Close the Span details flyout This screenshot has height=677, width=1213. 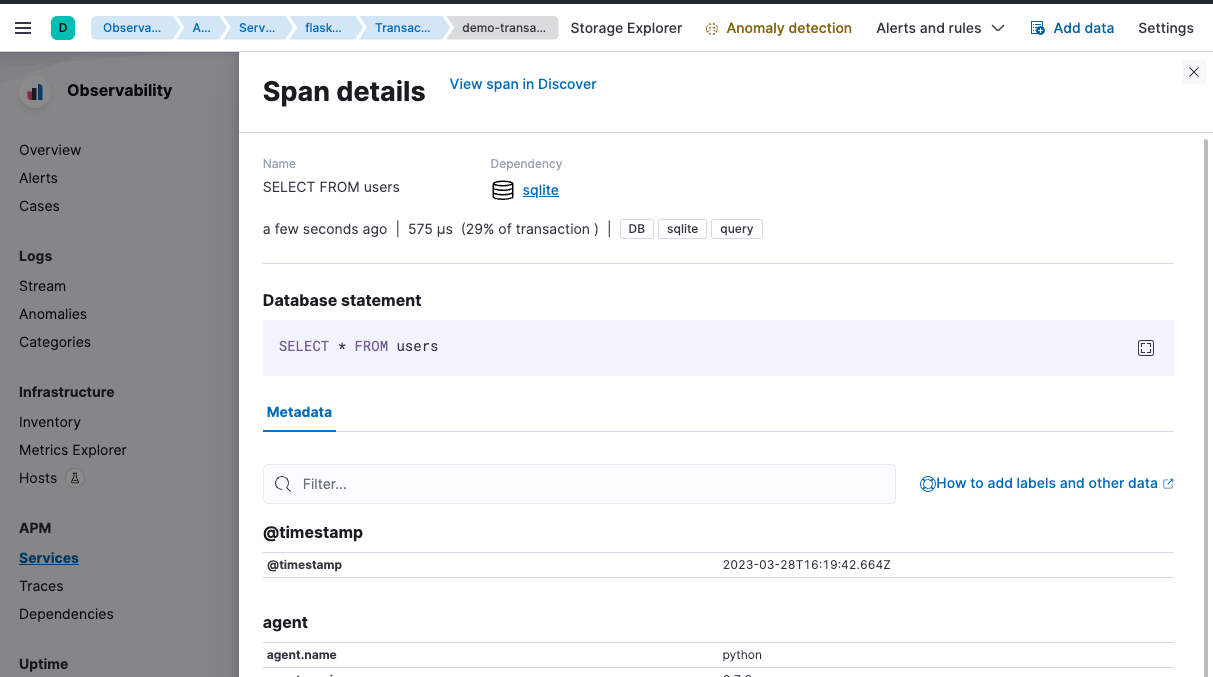click(x=1193, y=72)
